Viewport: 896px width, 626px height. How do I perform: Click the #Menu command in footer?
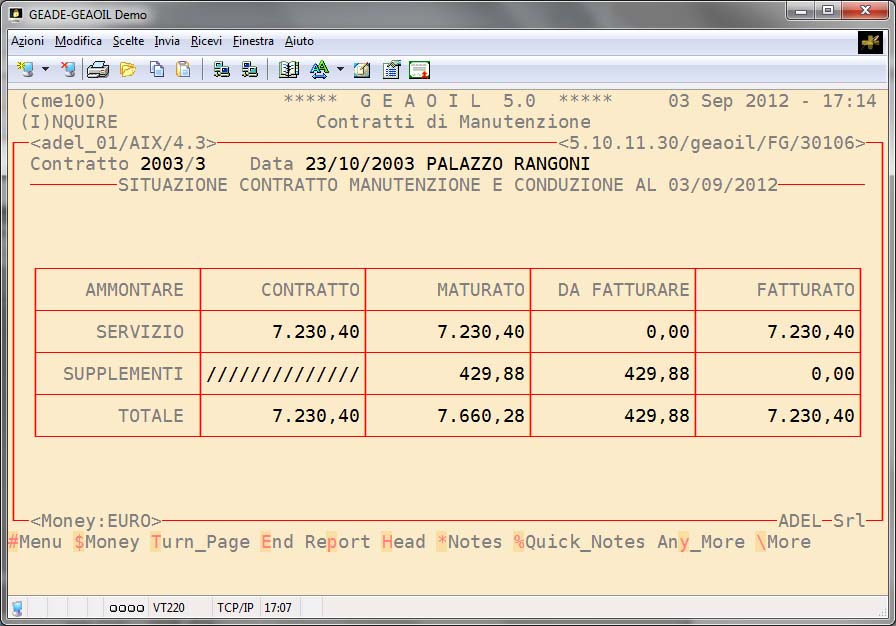pos(34,542)
